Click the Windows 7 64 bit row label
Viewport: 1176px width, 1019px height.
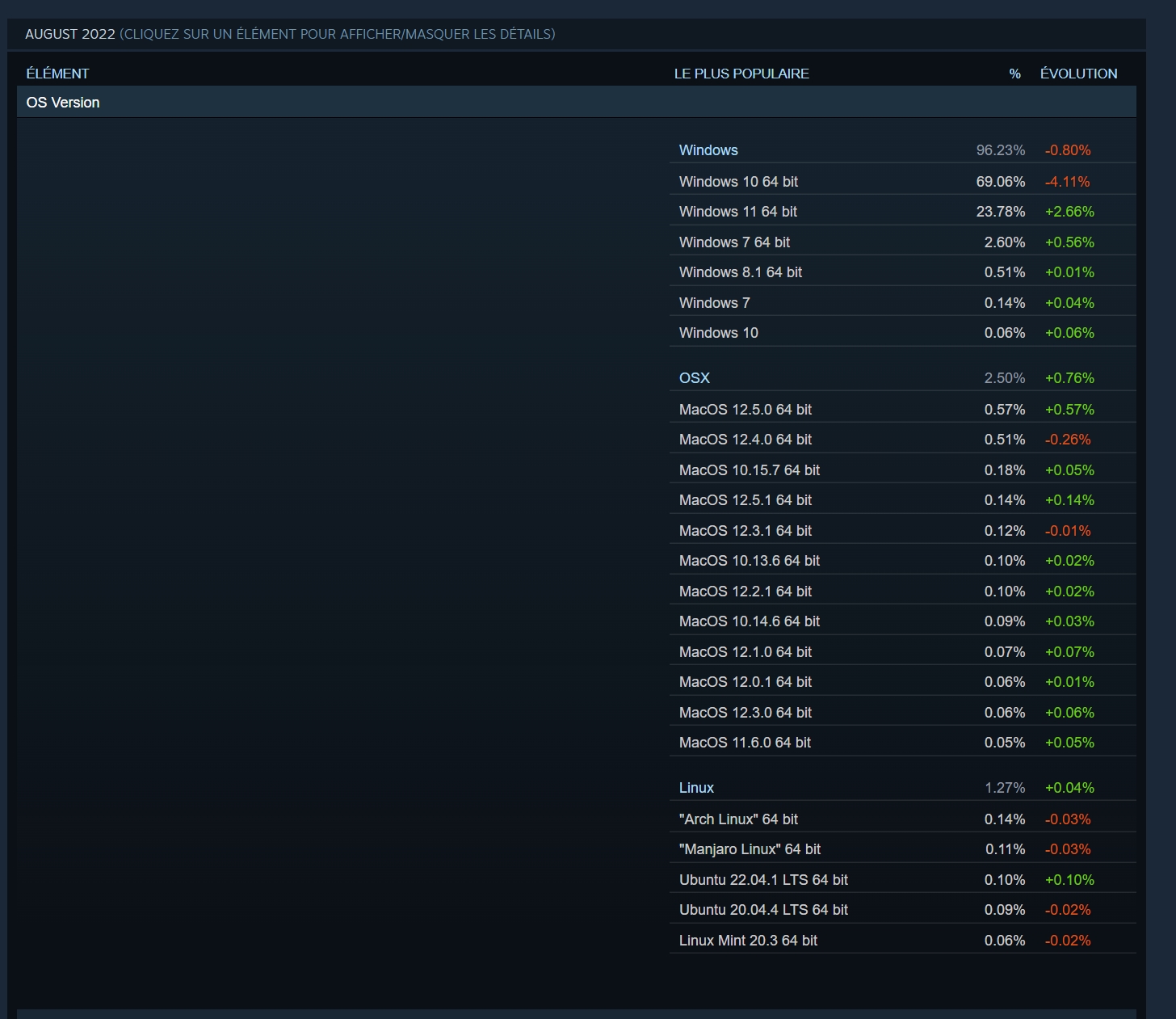tap(734, 242)
